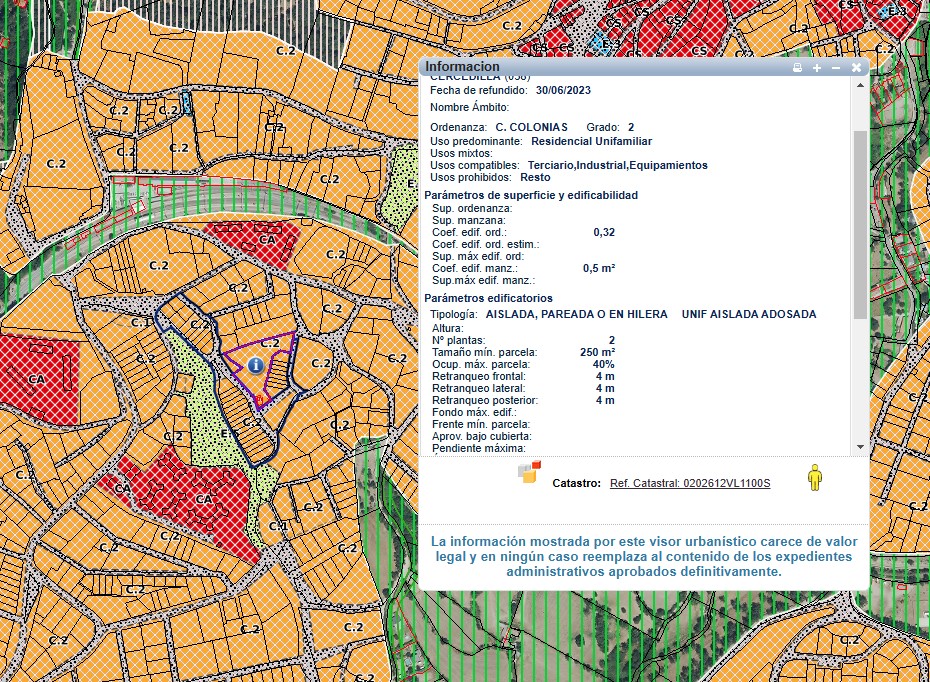The height and width of the screenshot is (682, 930).
Task: Select the Retranqueo posterior value 4 m
Action: coord(605,400)
